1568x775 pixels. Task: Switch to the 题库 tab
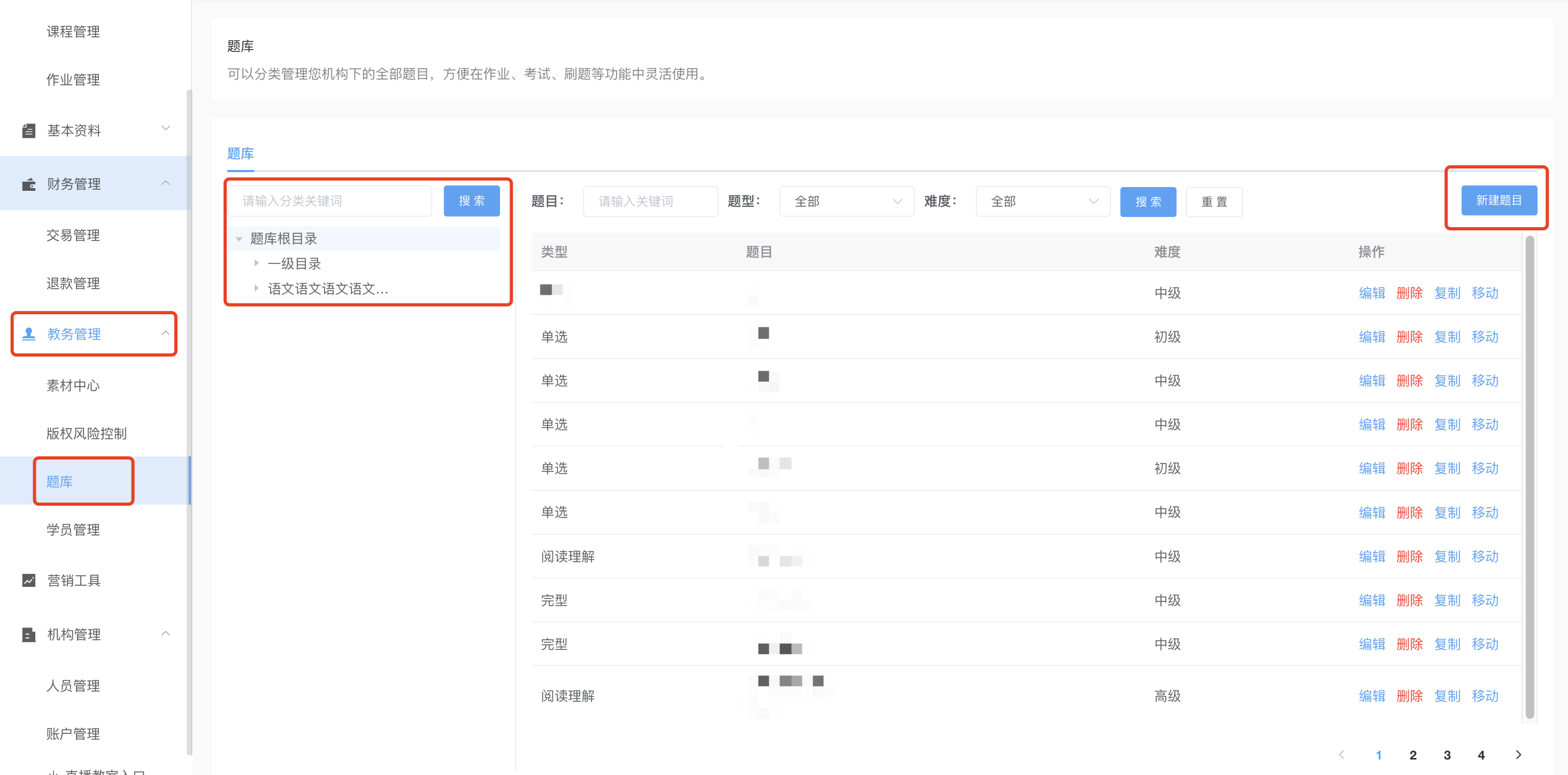click(x=241, y=153)
